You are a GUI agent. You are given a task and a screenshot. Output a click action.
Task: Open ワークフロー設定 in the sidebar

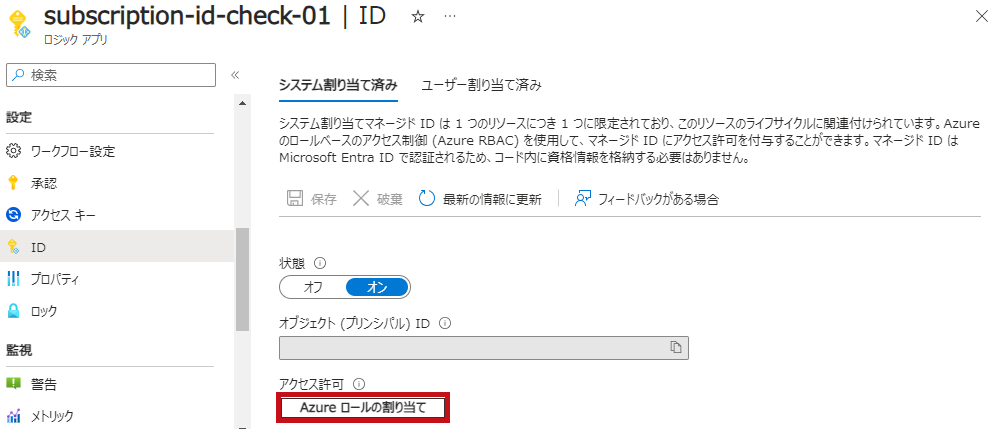coord(72,151)
